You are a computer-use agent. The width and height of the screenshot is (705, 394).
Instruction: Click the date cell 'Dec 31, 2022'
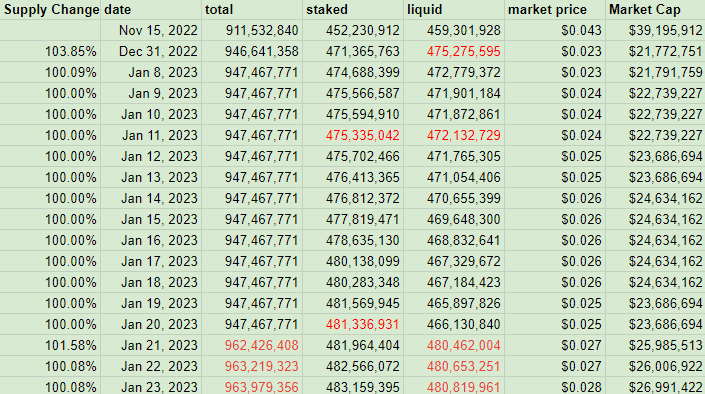[x=151, y=51]
